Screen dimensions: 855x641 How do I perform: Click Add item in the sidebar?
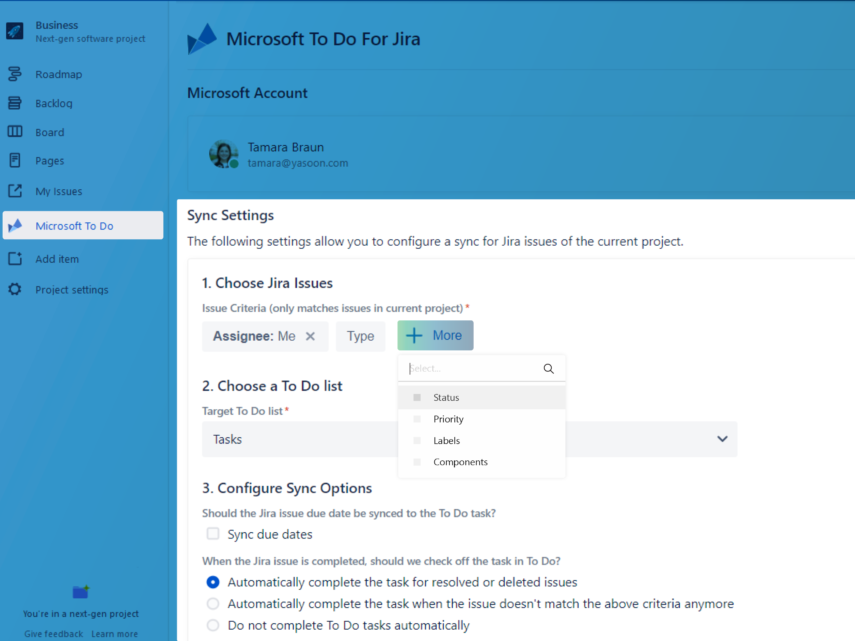57,259
